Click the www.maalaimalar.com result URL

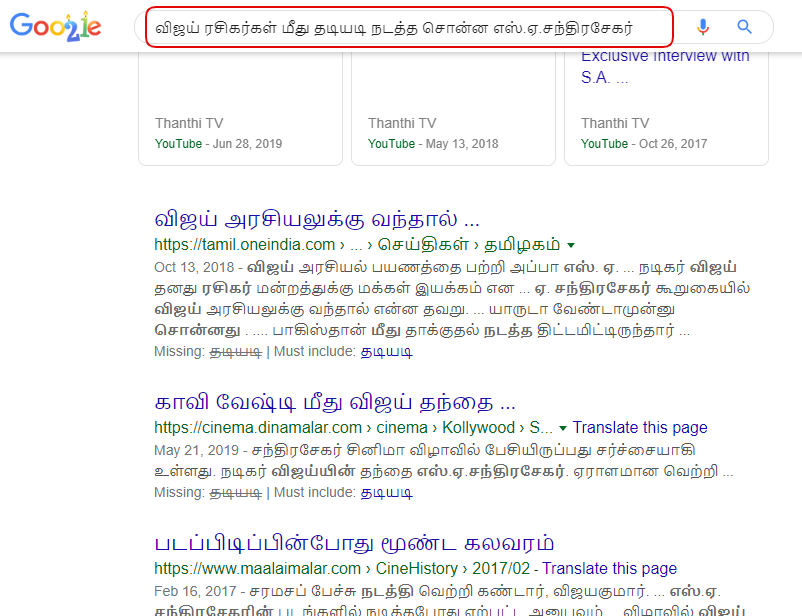[x=342, y=568]
